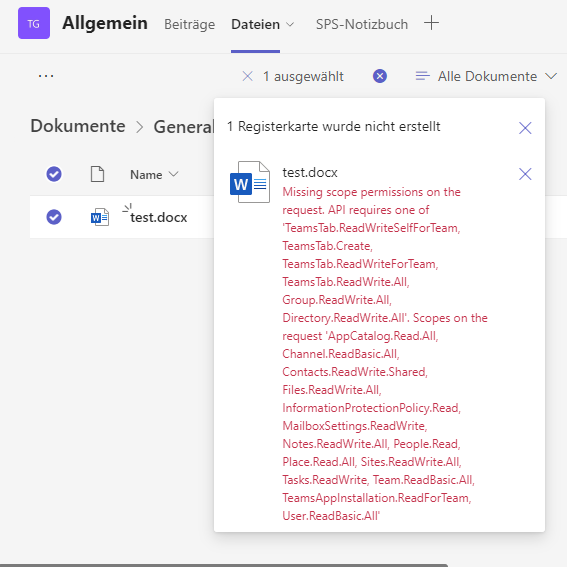The width and height of the screenshot is (567, 567).
Task: Click test.docx title in the notification
Action: tap(310, 172)
